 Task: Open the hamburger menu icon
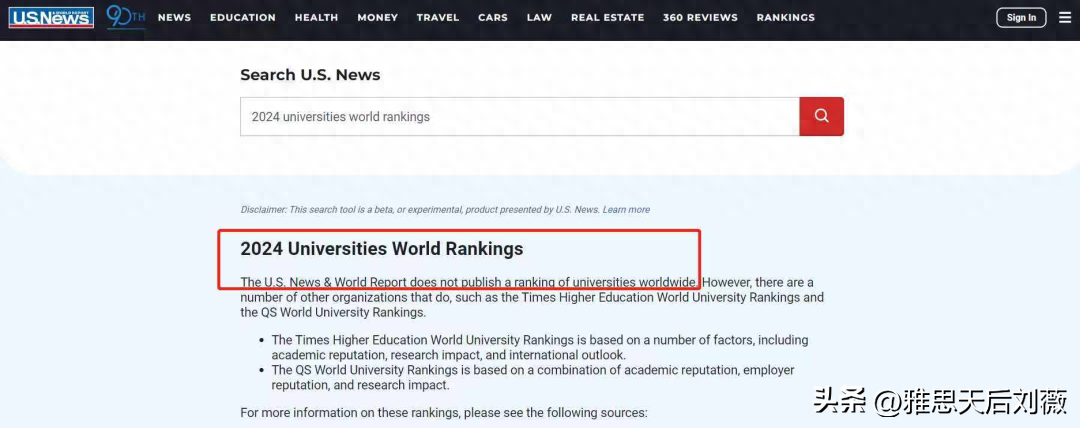[1064, 17]
